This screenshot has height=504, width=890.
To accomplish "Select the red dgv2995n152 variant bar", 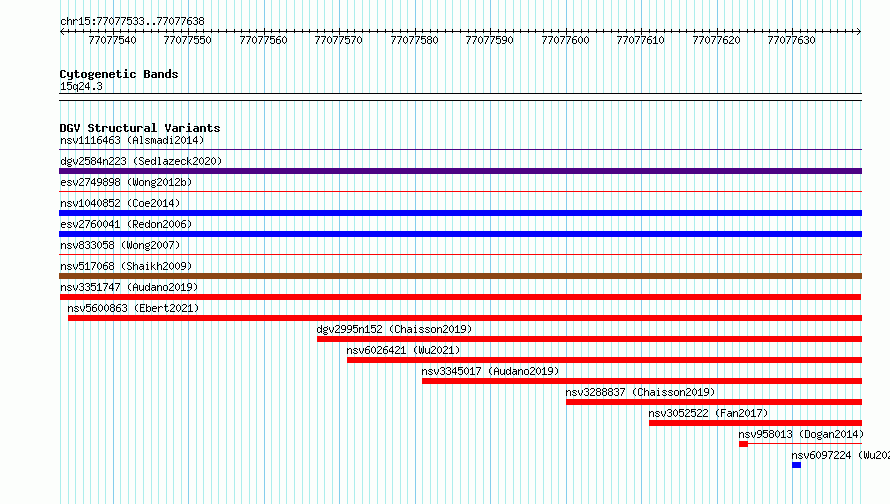I will pyautogui.click(x=589, y=339).
